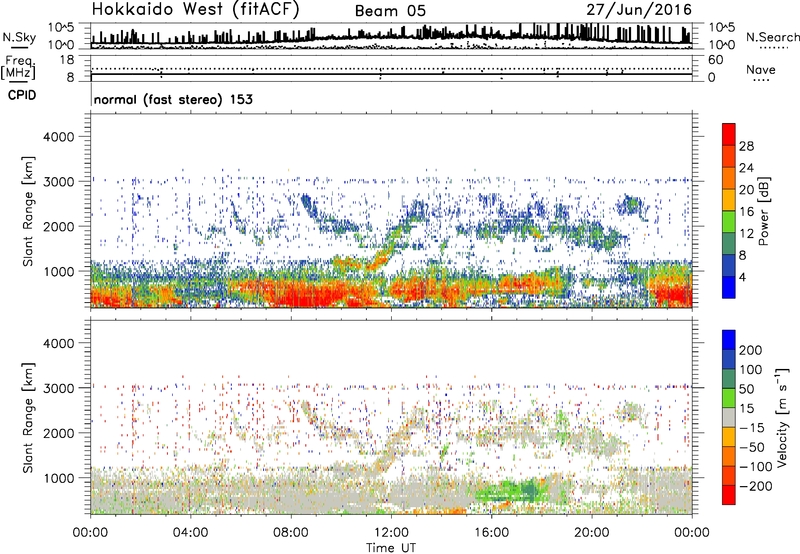Screen dimensions: 800x554
Task: Click the 'Nave' legend label
Action: [x=761, y=69]
